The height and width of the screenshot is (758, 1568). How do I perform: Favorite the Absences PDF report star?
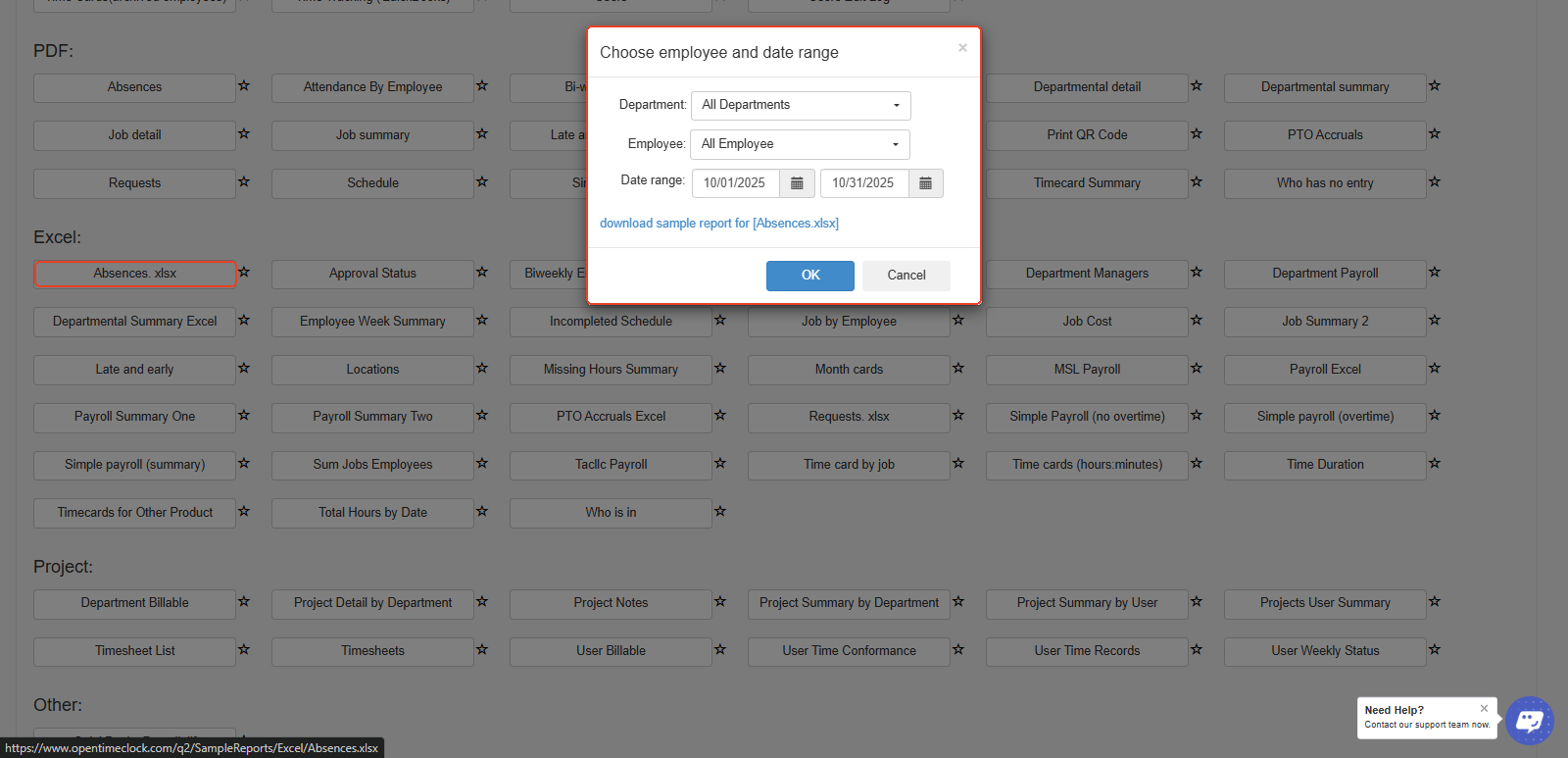coord(244,86)
